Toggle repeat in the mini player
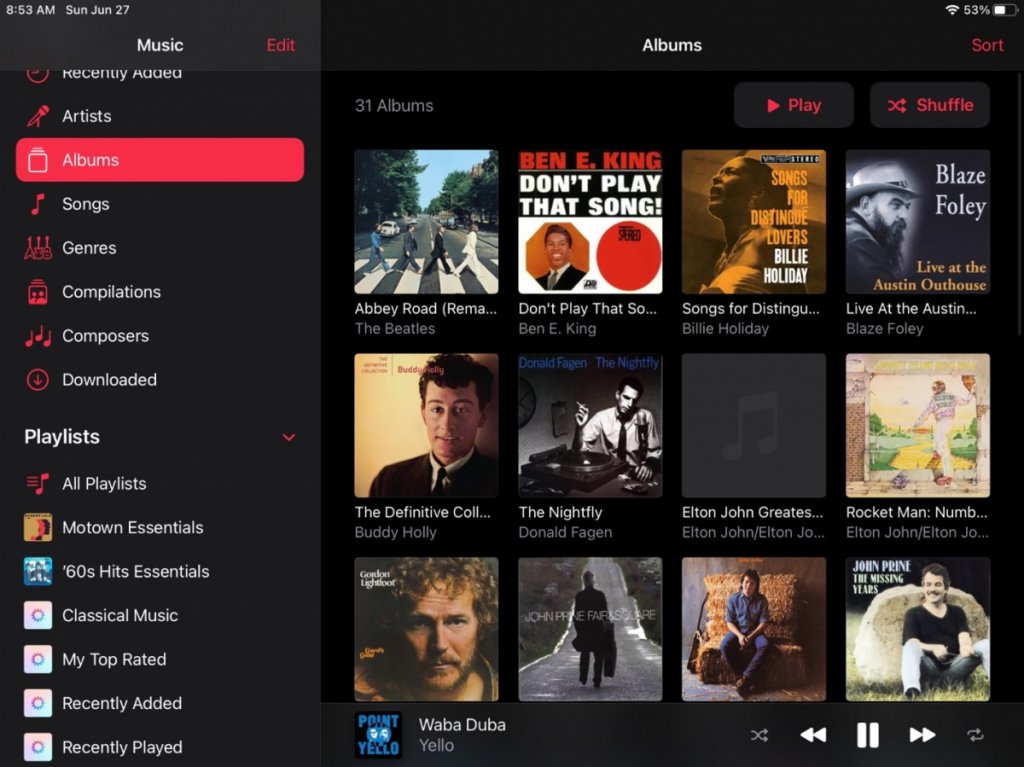This screenshot has width=1024, height=767. click(x=975, y=735)
